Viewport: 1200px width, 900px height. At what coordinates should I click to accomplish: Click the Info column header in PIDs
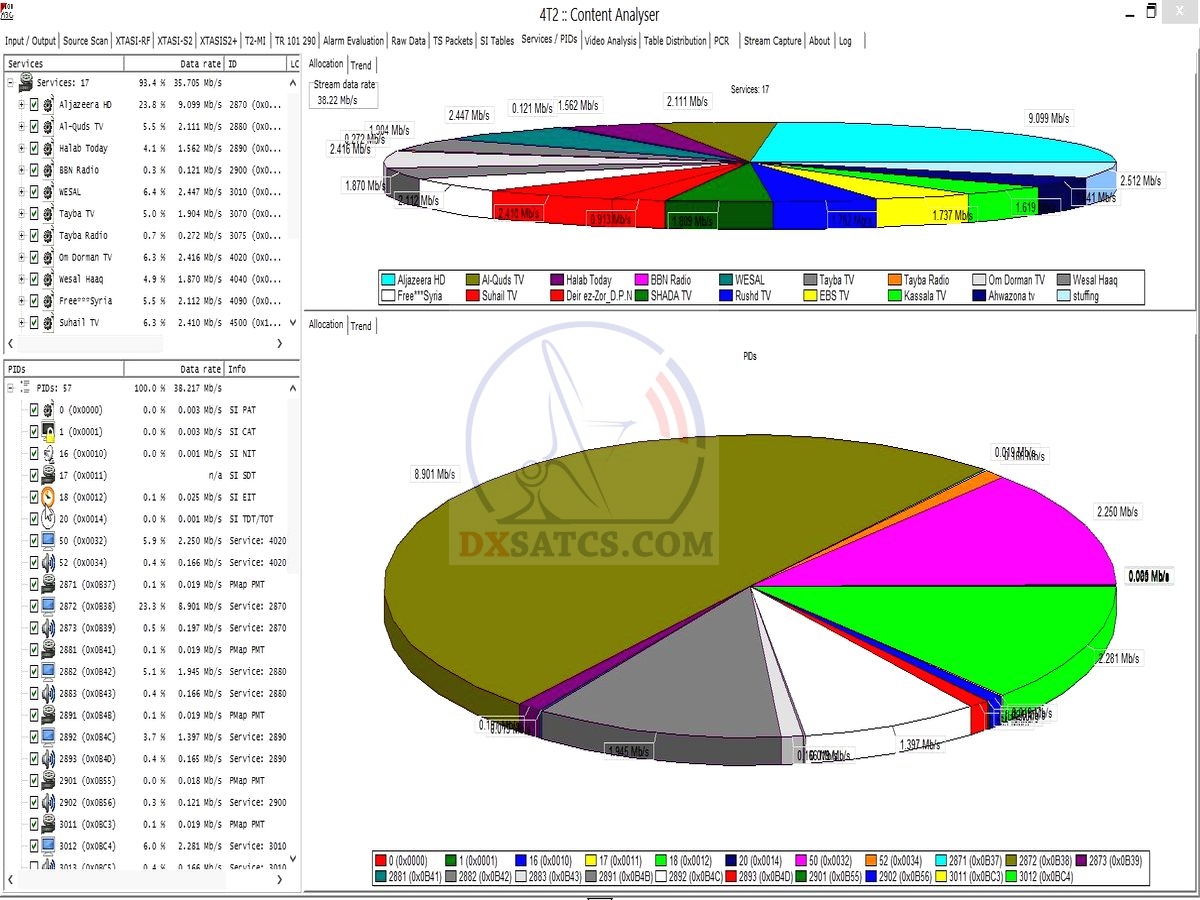(262, 369)
